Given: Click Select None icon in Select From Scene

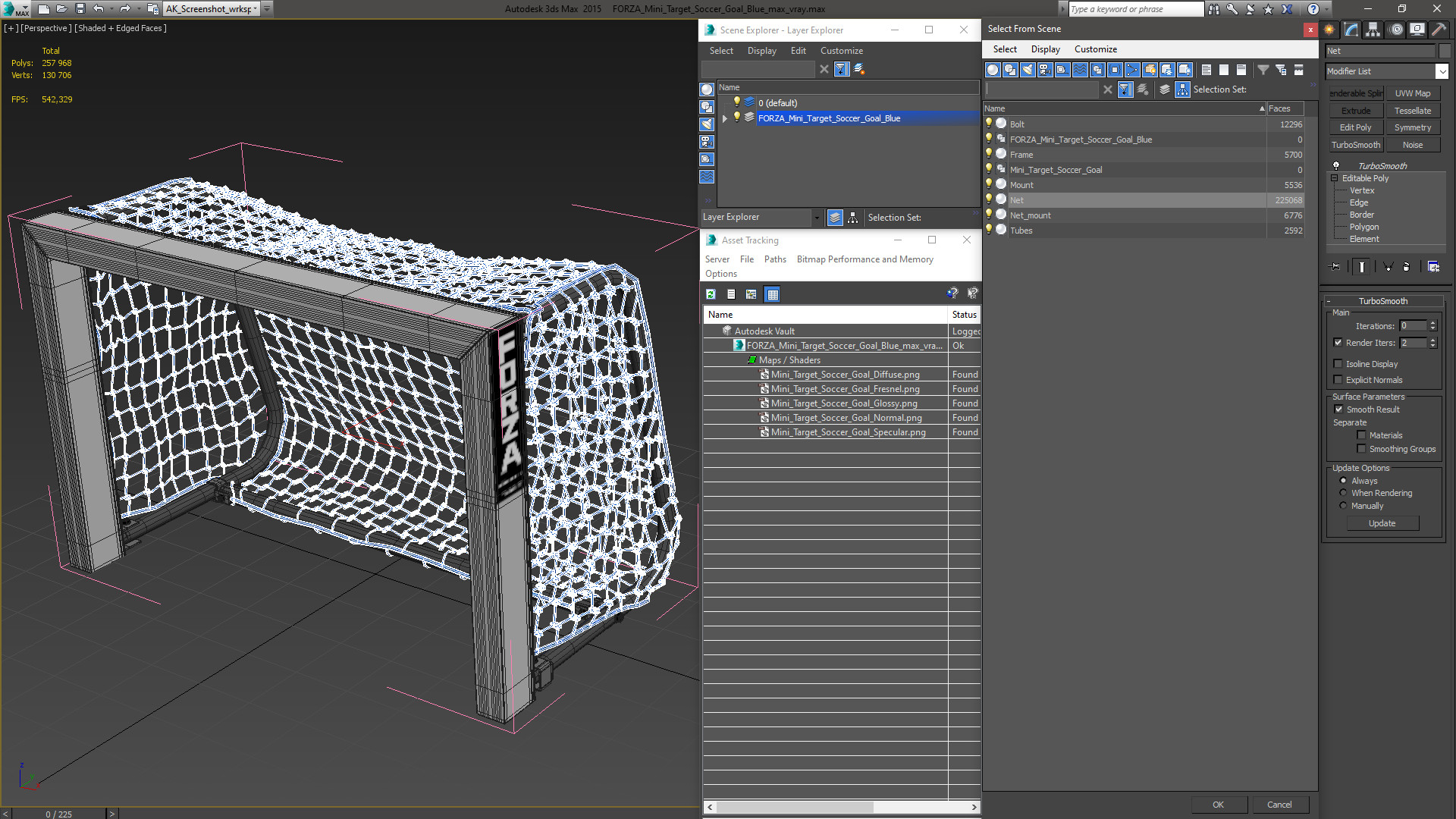Looking at the screenshot, I should click(1224, 70).
